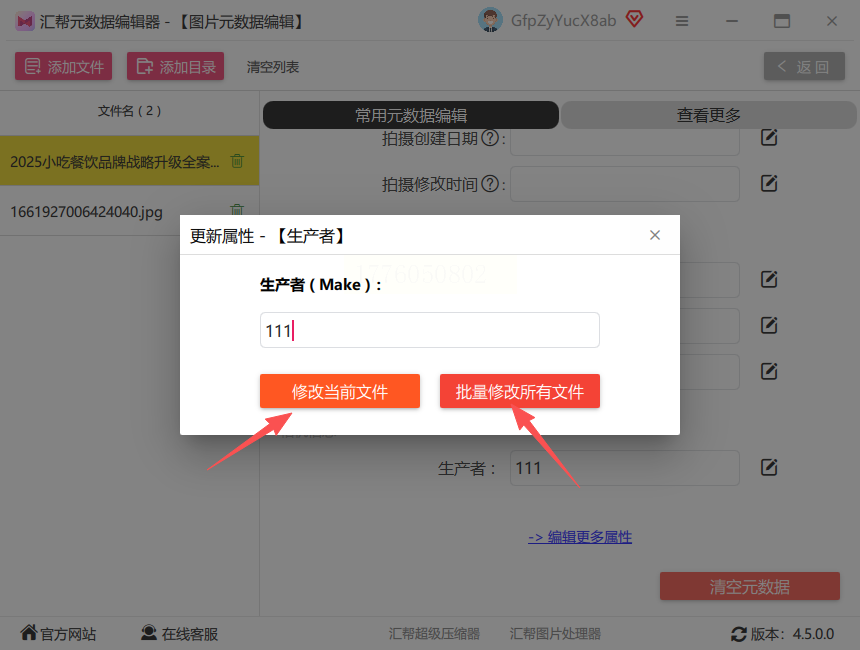860x650 pixels.
Task: Click 清空列表 in the toolbar
Action: 273,67
